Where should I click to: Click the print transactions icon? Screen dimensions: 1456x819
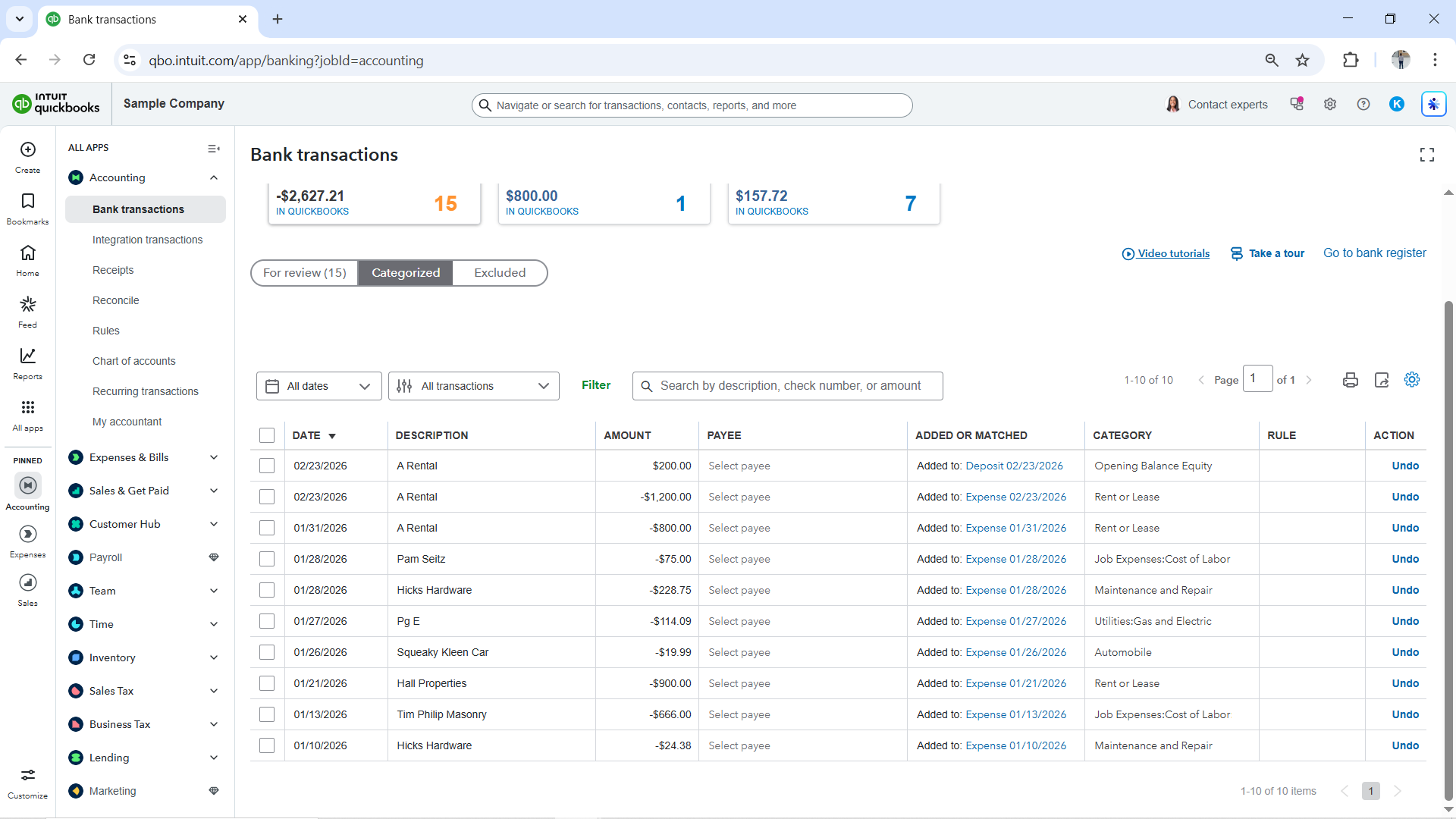1350,380
